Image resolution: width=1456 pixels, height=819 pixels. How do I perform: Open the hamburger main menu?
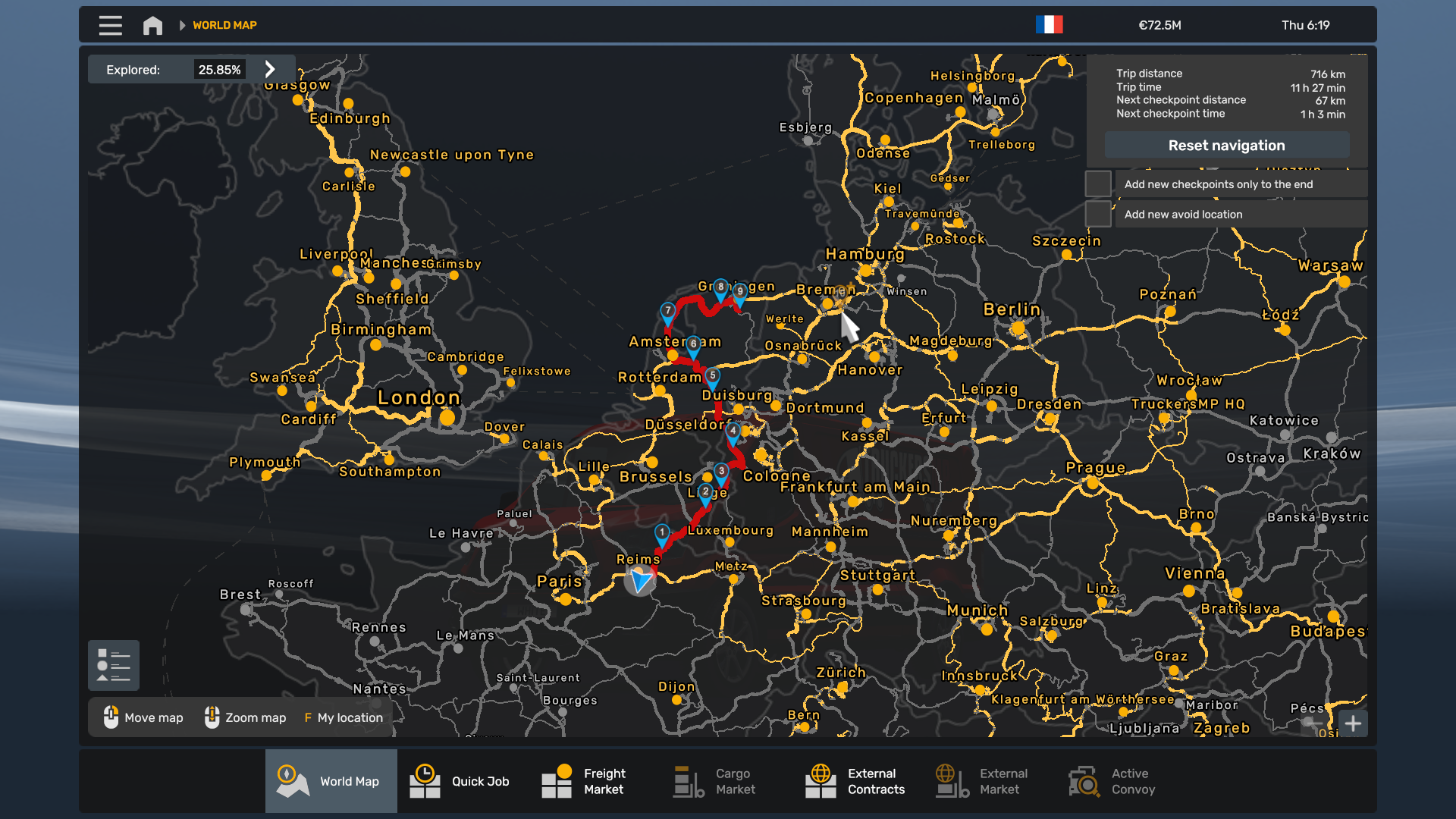click(x=110, y=25)
